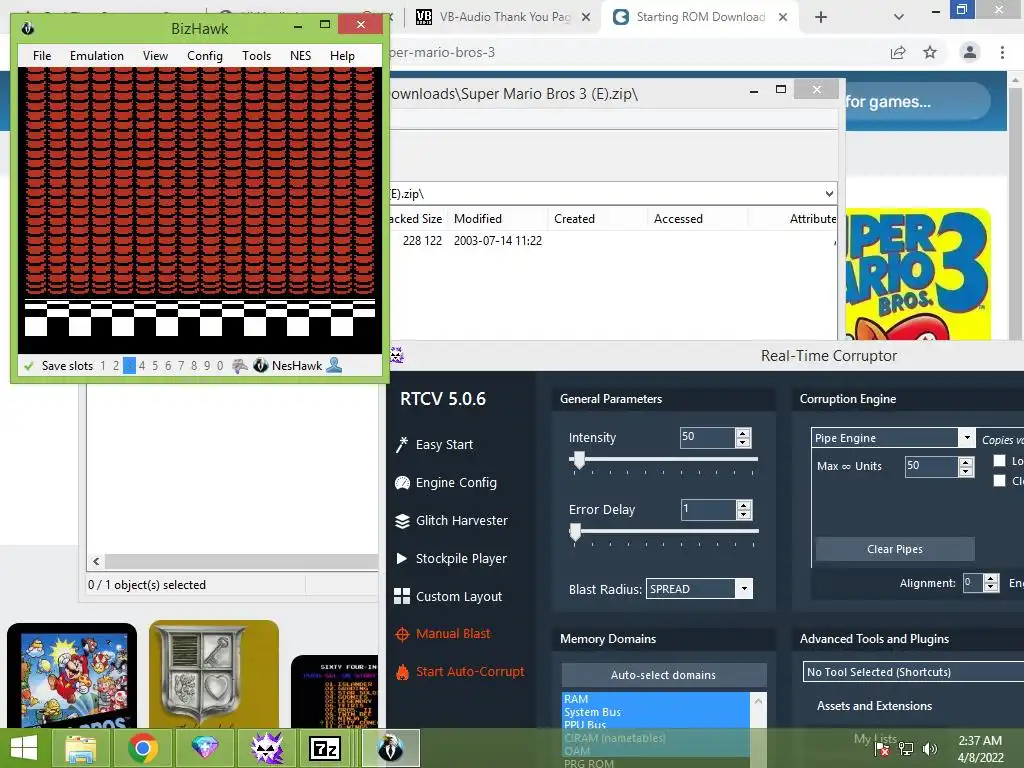Click the Real-Time Corruptor window icon
This screenshot has height=768, width=1024.
[396, 355]
